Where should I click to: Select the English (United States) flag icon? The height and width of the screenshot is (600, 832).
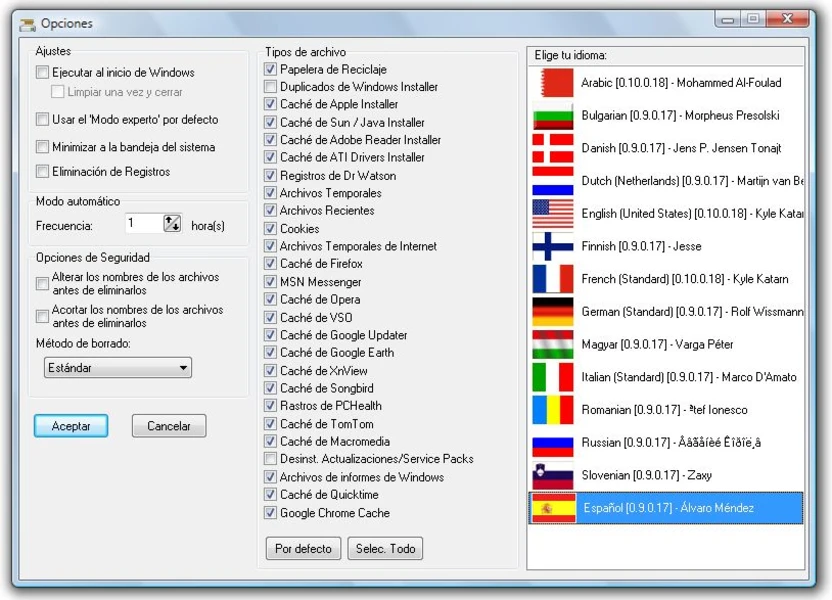(553, 213)
